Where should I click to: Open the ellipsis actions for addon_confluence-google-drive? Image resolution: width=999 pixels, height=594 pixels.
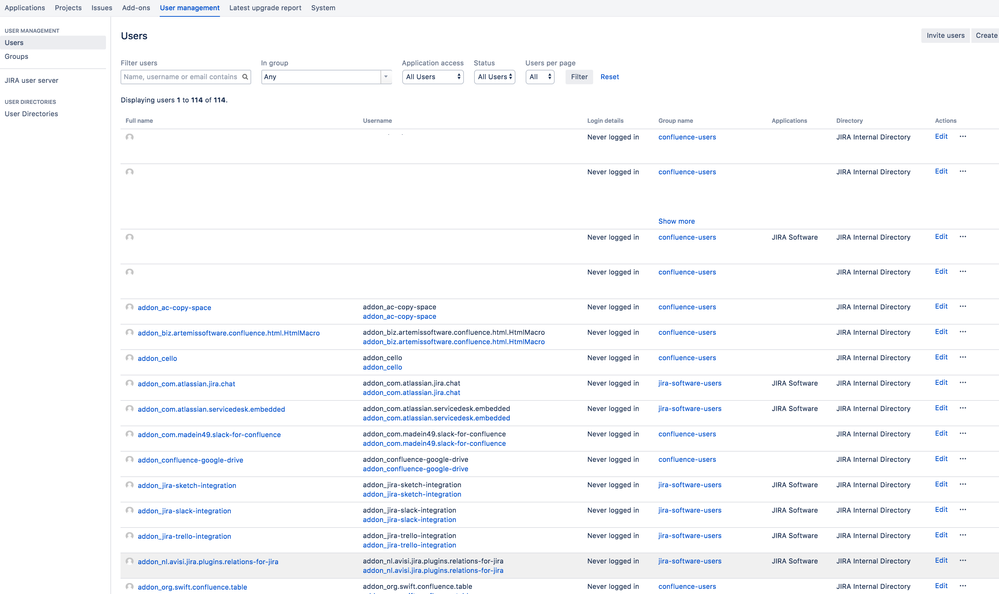962,459
